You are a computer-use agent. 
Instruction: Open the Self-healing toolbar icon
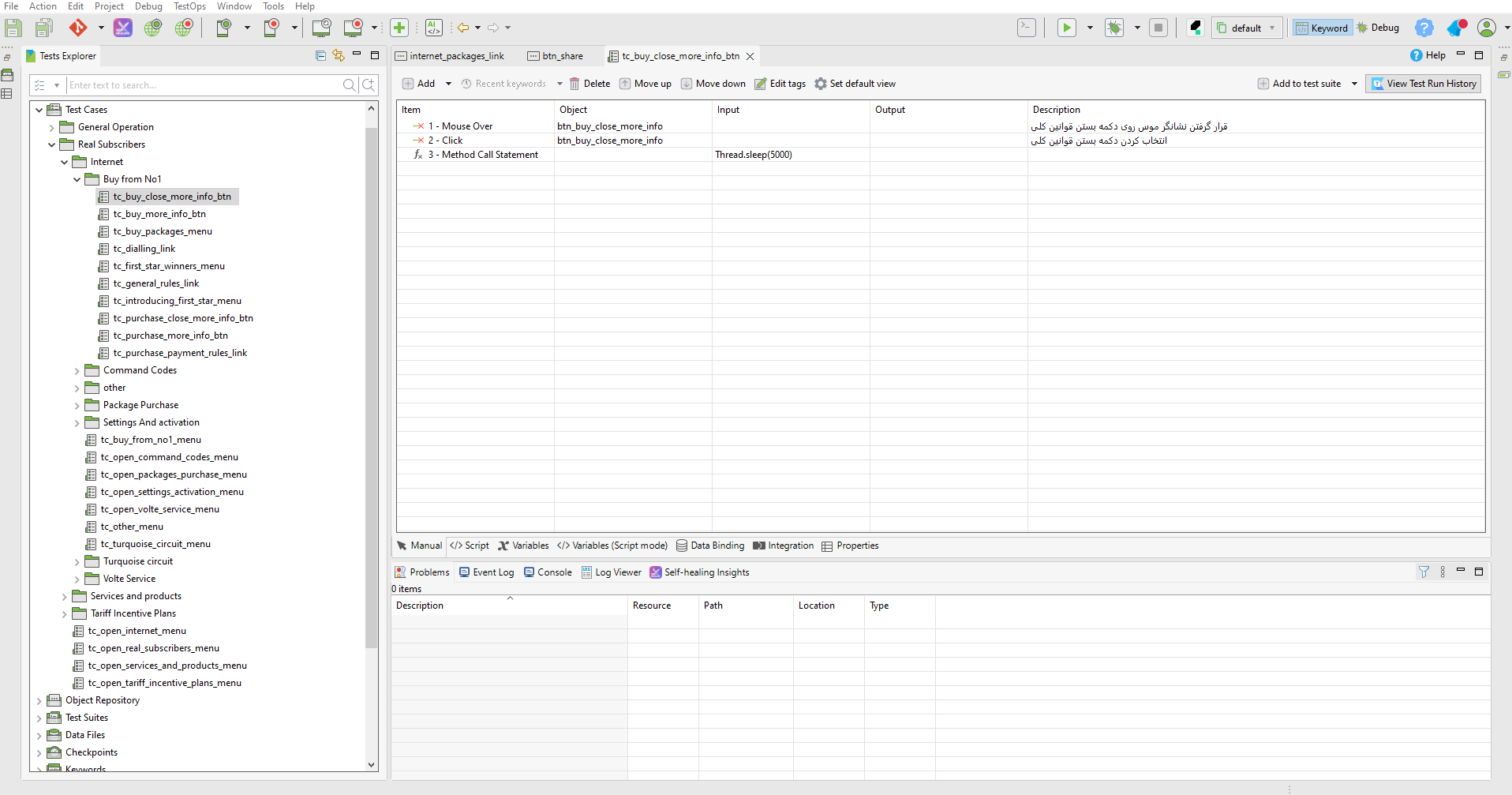coord(123,28)
